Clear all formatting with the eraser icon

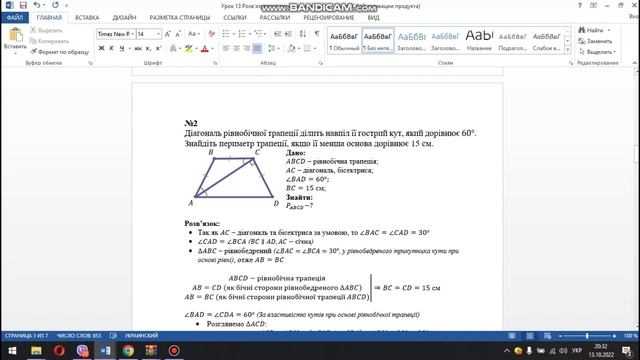tap(211, 34)
